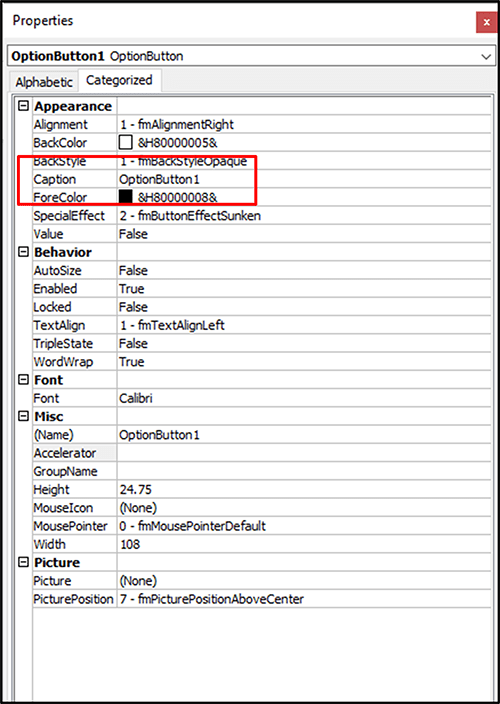Collapse the Misc category
The image size is (500, 704).
click(23, 417)
